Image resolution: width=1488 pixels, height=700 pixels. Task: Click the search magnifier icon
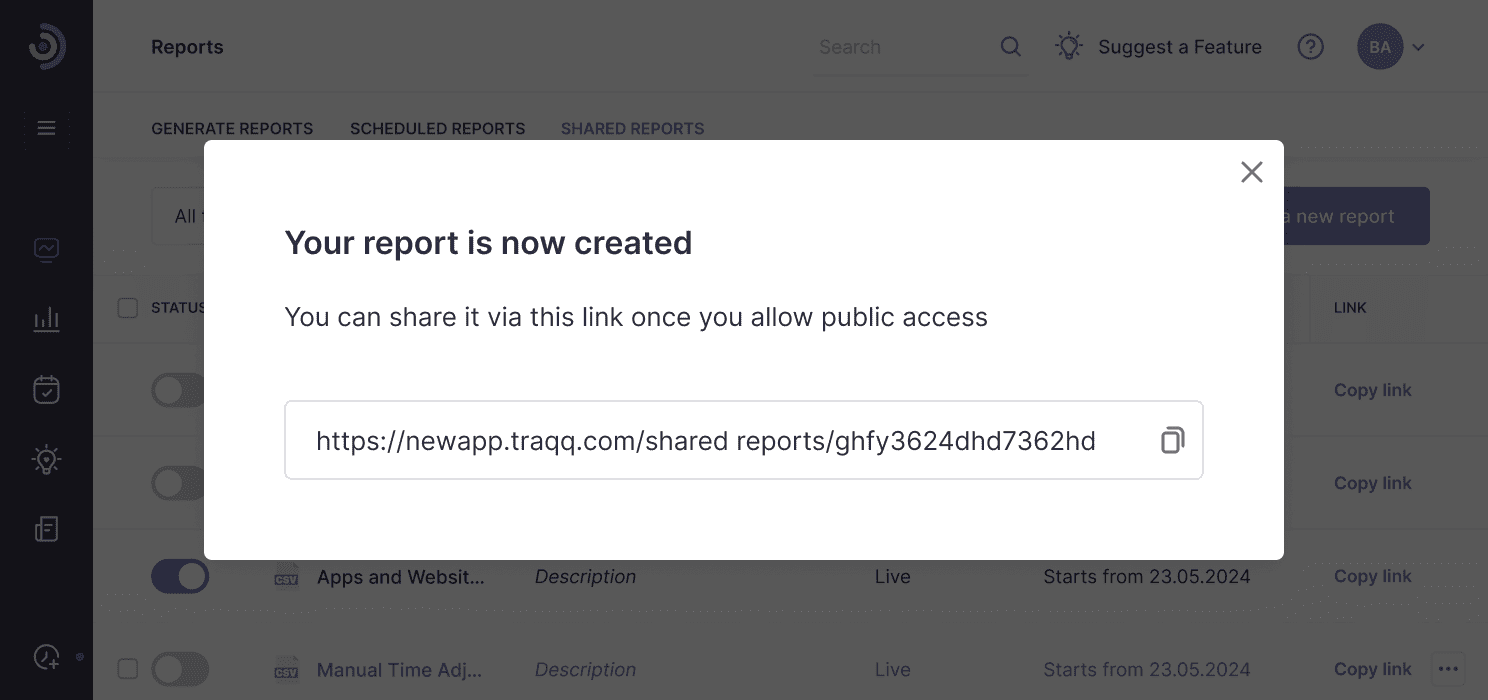pyautogui.click(x=1011, y=47)
